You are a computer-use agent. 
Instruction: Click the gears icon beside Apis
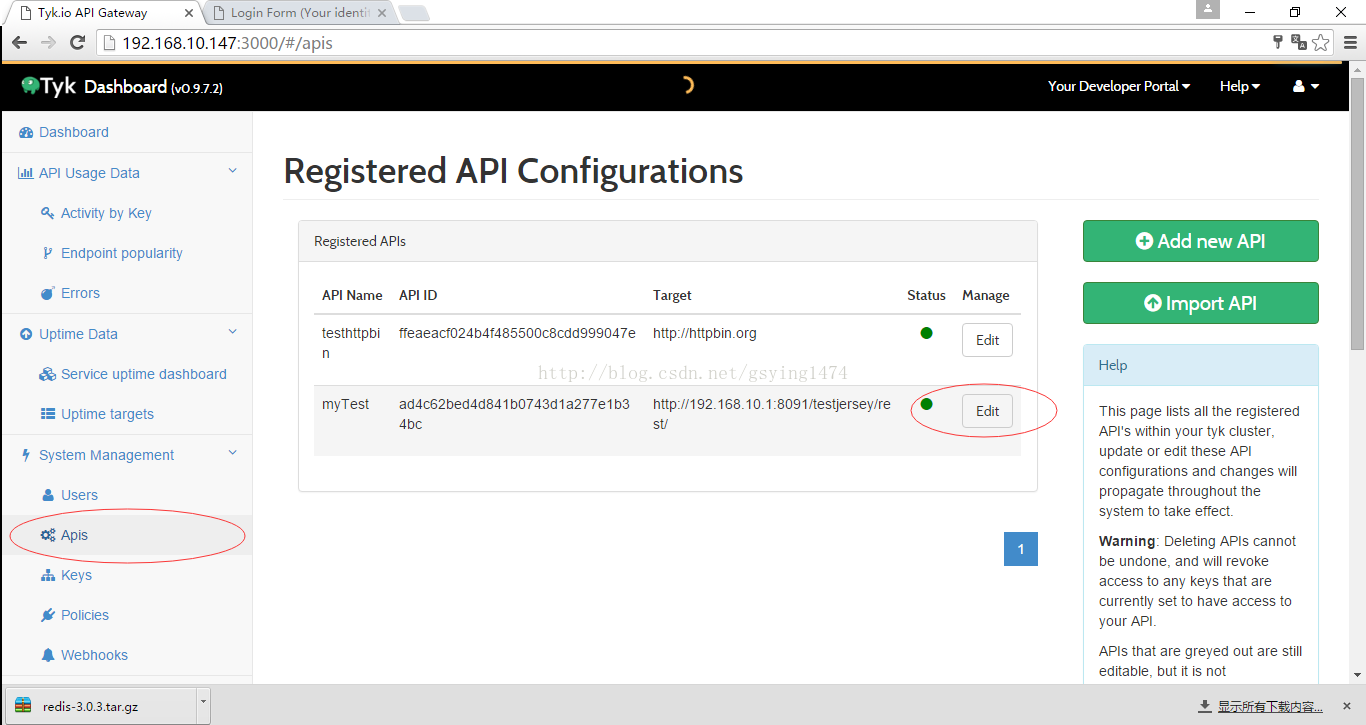tap(47, 535)
